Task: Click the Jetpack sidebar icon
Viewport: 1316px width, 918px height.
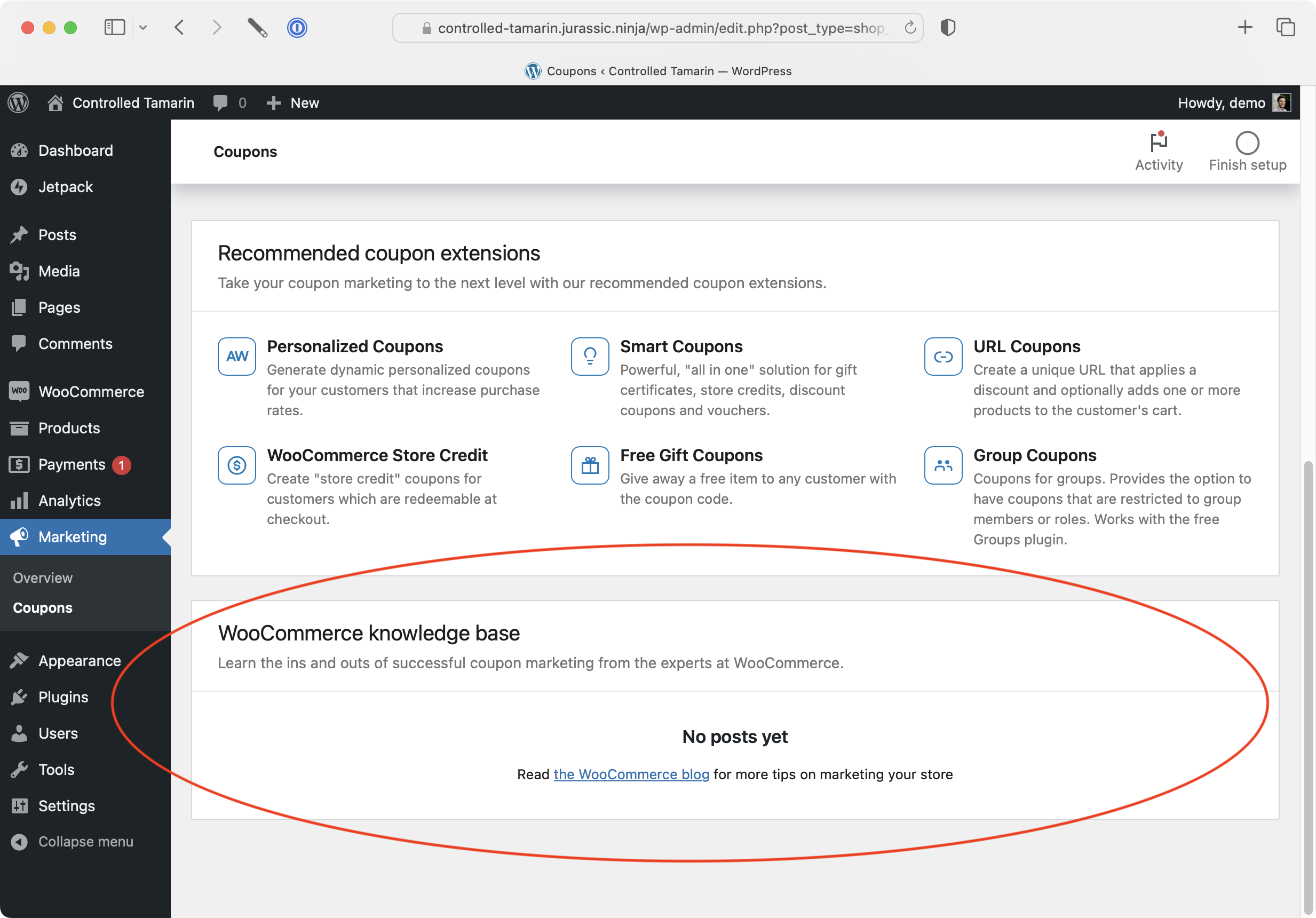Action: (19, 187)
